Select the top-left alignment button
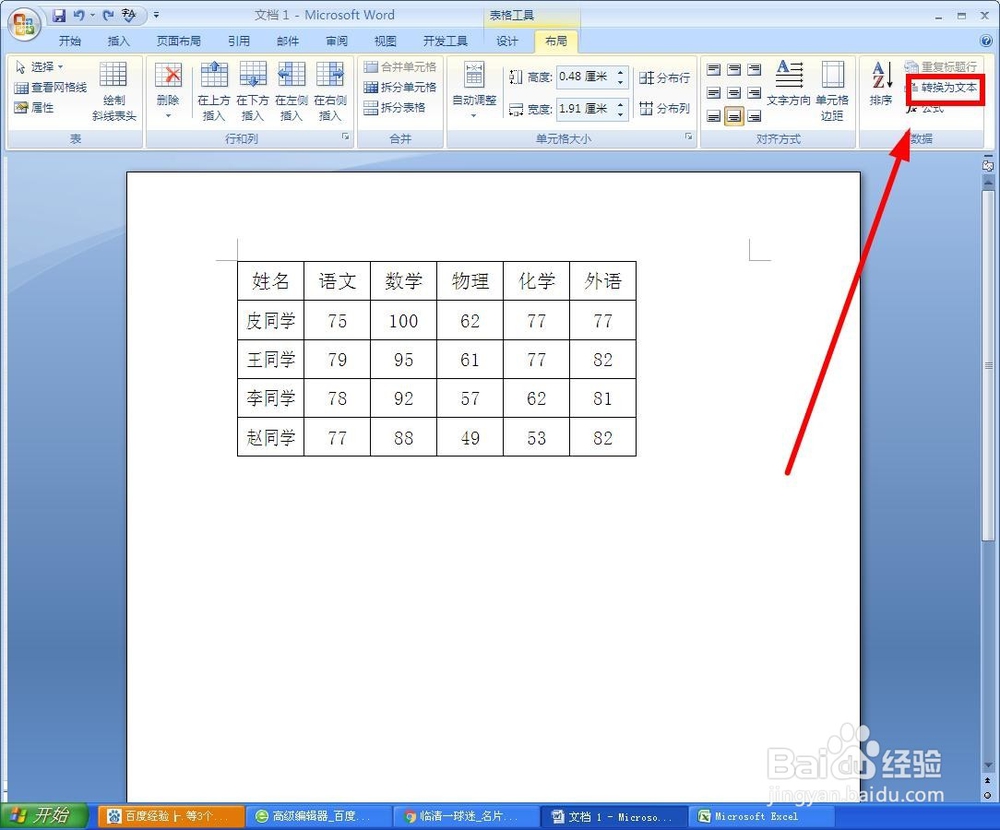 click(x=714, y=69)
